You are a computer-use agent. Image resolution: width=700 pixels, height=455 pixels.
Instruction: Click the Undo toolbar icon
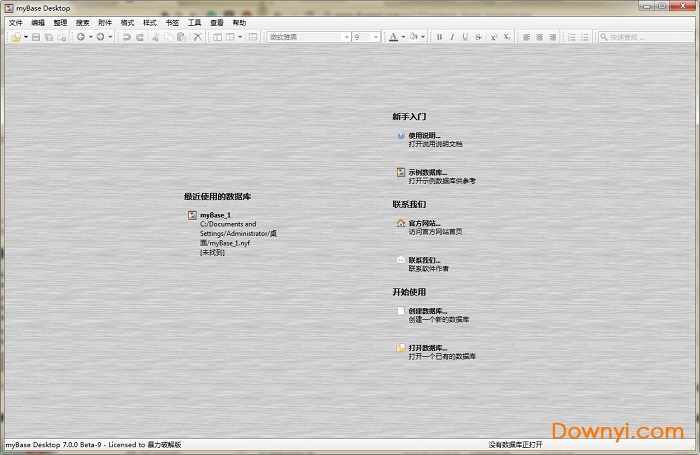tap(127, 37)
